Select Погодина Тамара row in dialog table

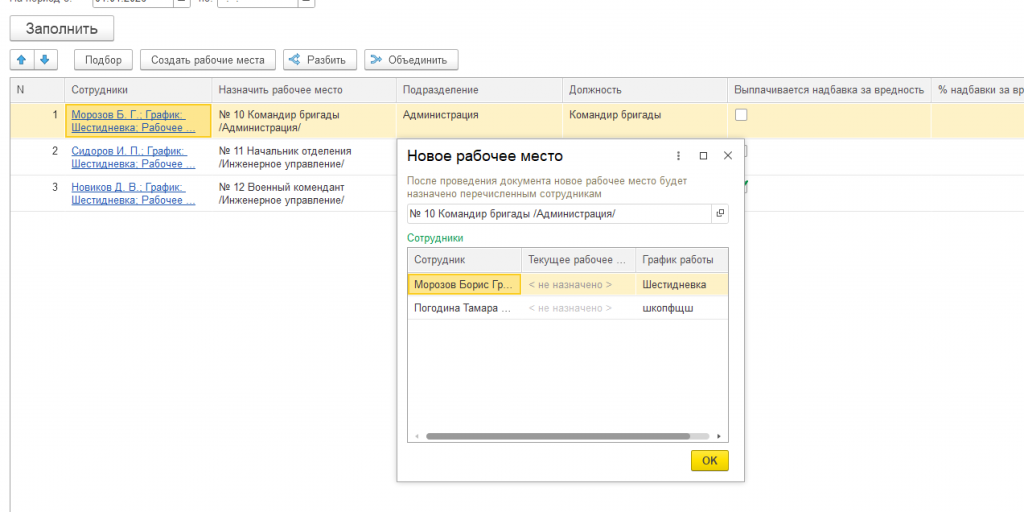568,308
